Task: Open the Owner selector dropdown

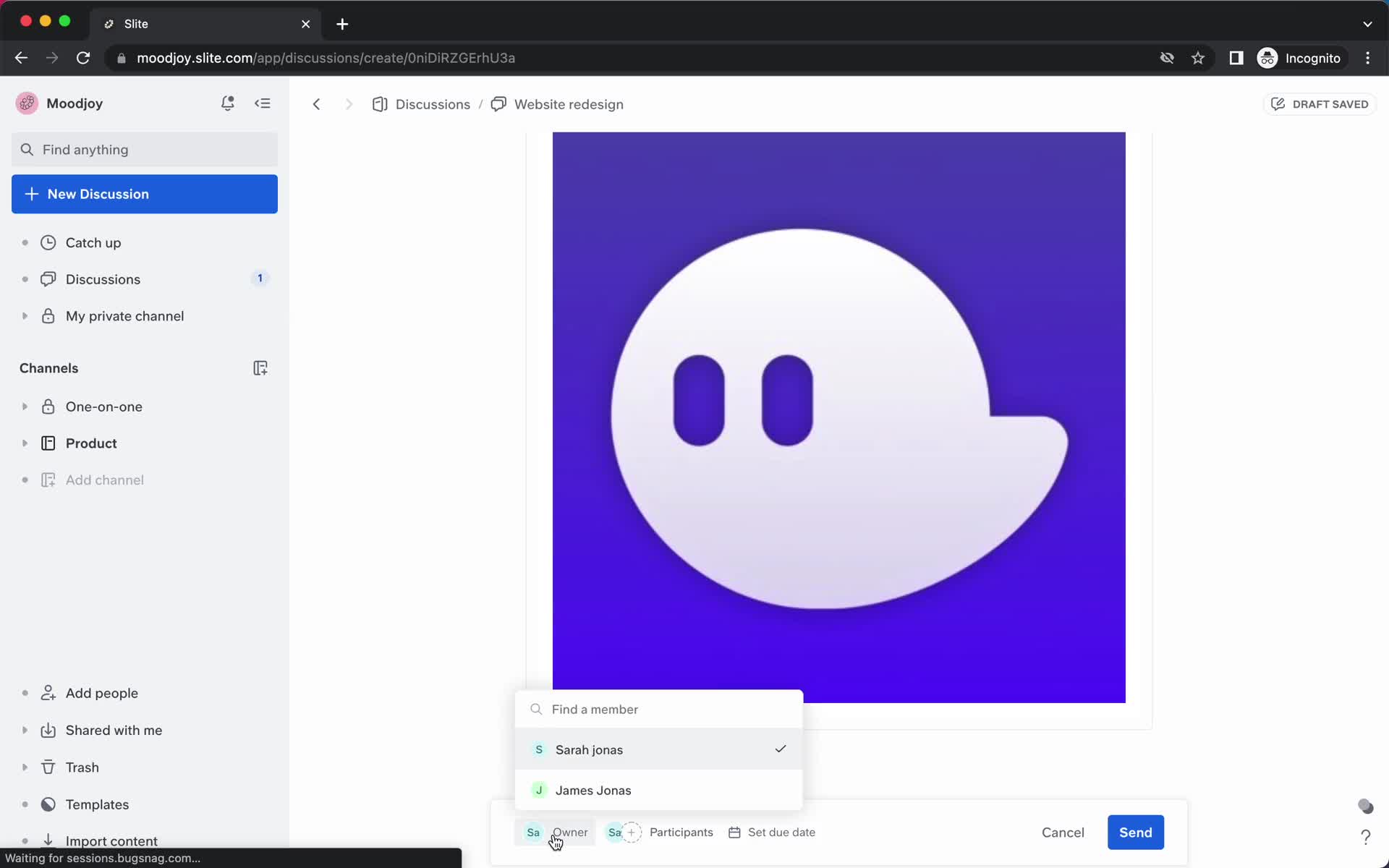Action: click(x=555, y=833)
